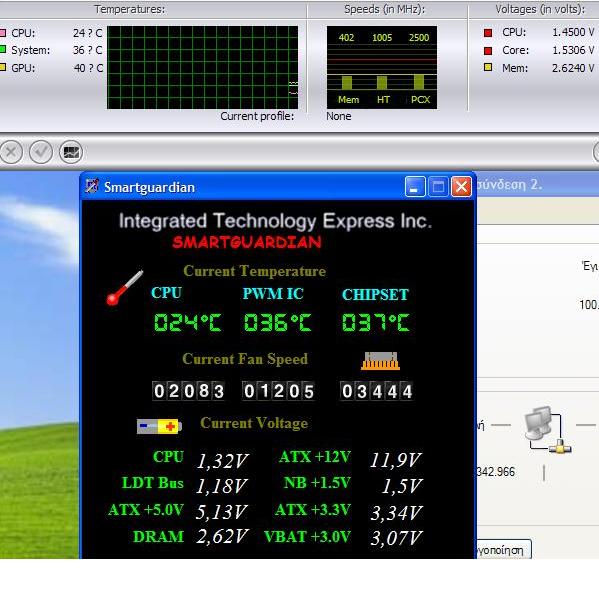The width and height of the screenshot is (599, 598).
Task: Click the Current Temperature heading
Action: point(254,271)
